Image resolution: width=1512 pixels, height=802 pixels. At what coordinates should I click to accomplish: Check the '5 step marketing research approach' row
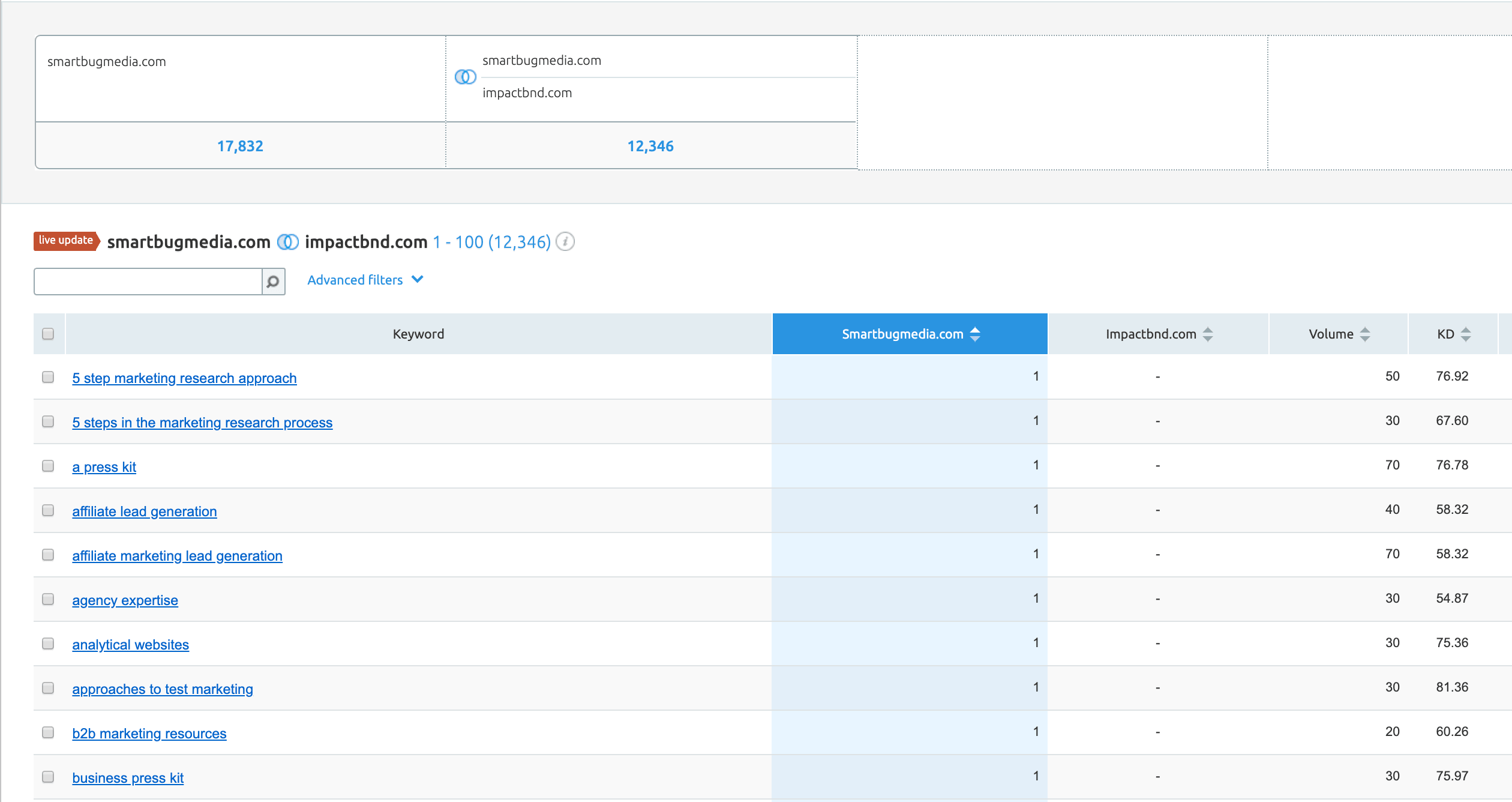pos(48,377)
